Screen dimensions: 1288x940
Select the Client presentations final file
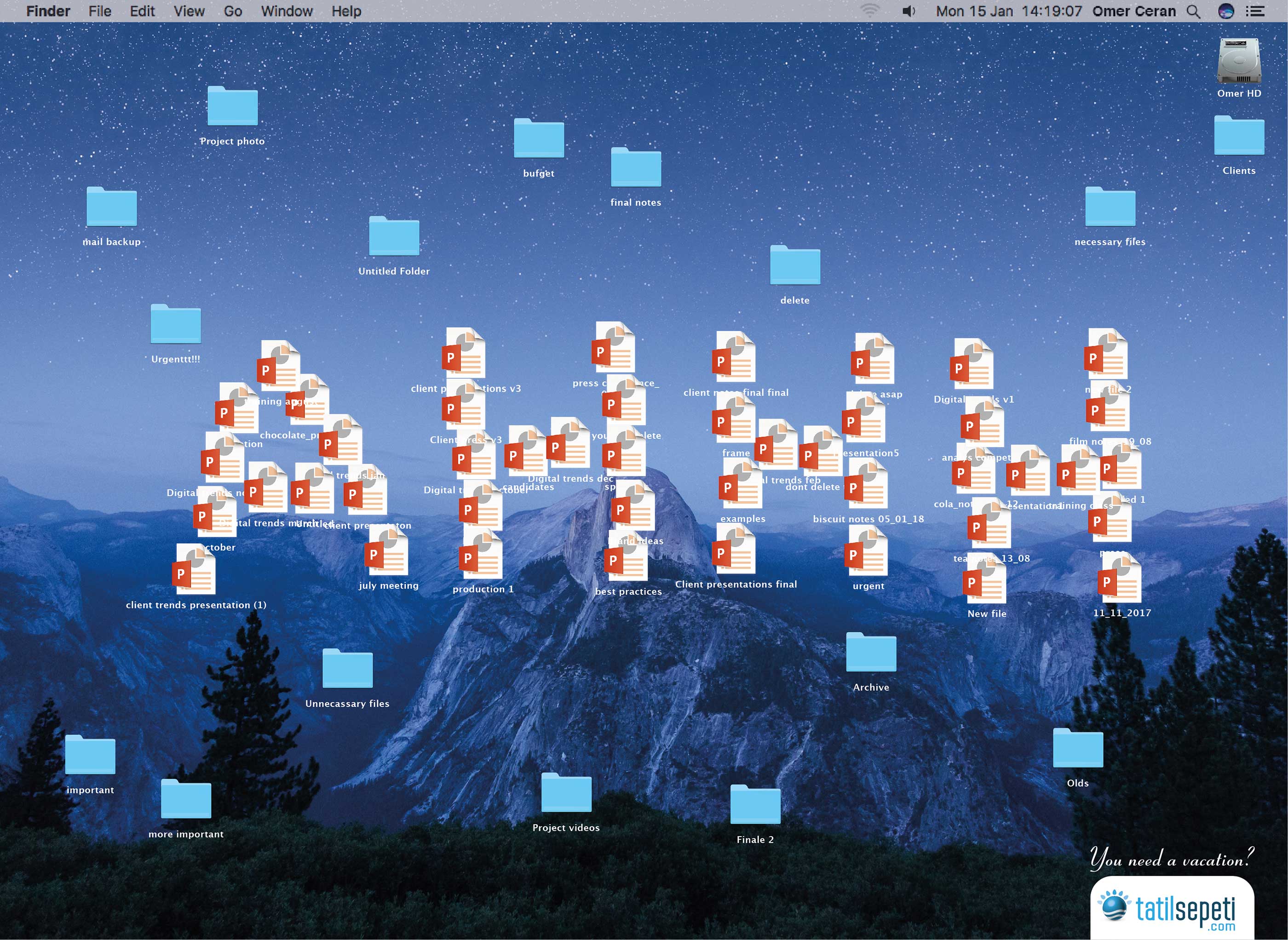click(x=735, y=550)
